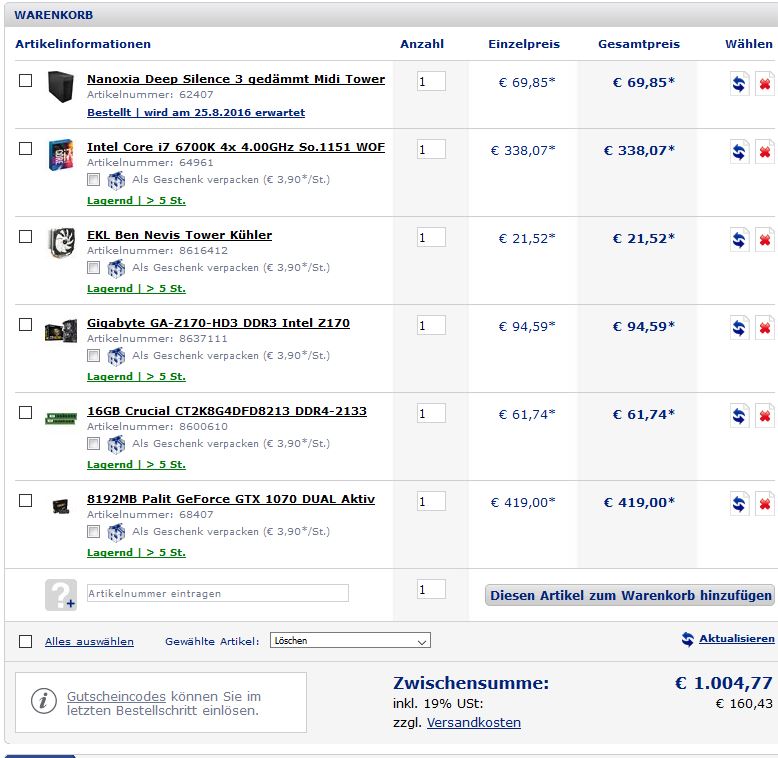The image size is (778, 758).
Task: Select the EKL Ben Nevis row checkbox
Action: coord(25,237)
